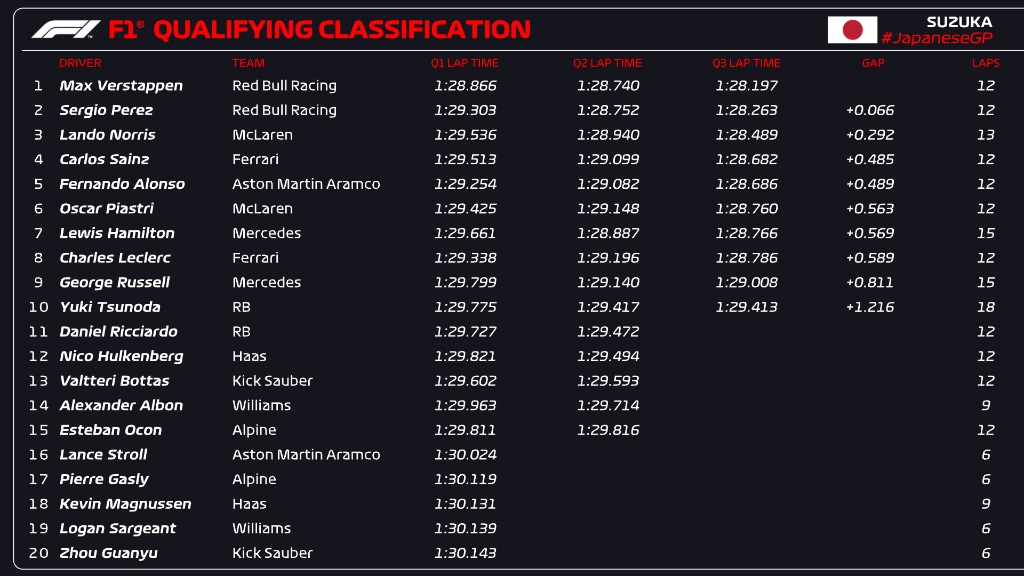This screenshot has width=1024, height=576.
Task: Select Sergio Perez driver row
Action: [x=511, y=110]
